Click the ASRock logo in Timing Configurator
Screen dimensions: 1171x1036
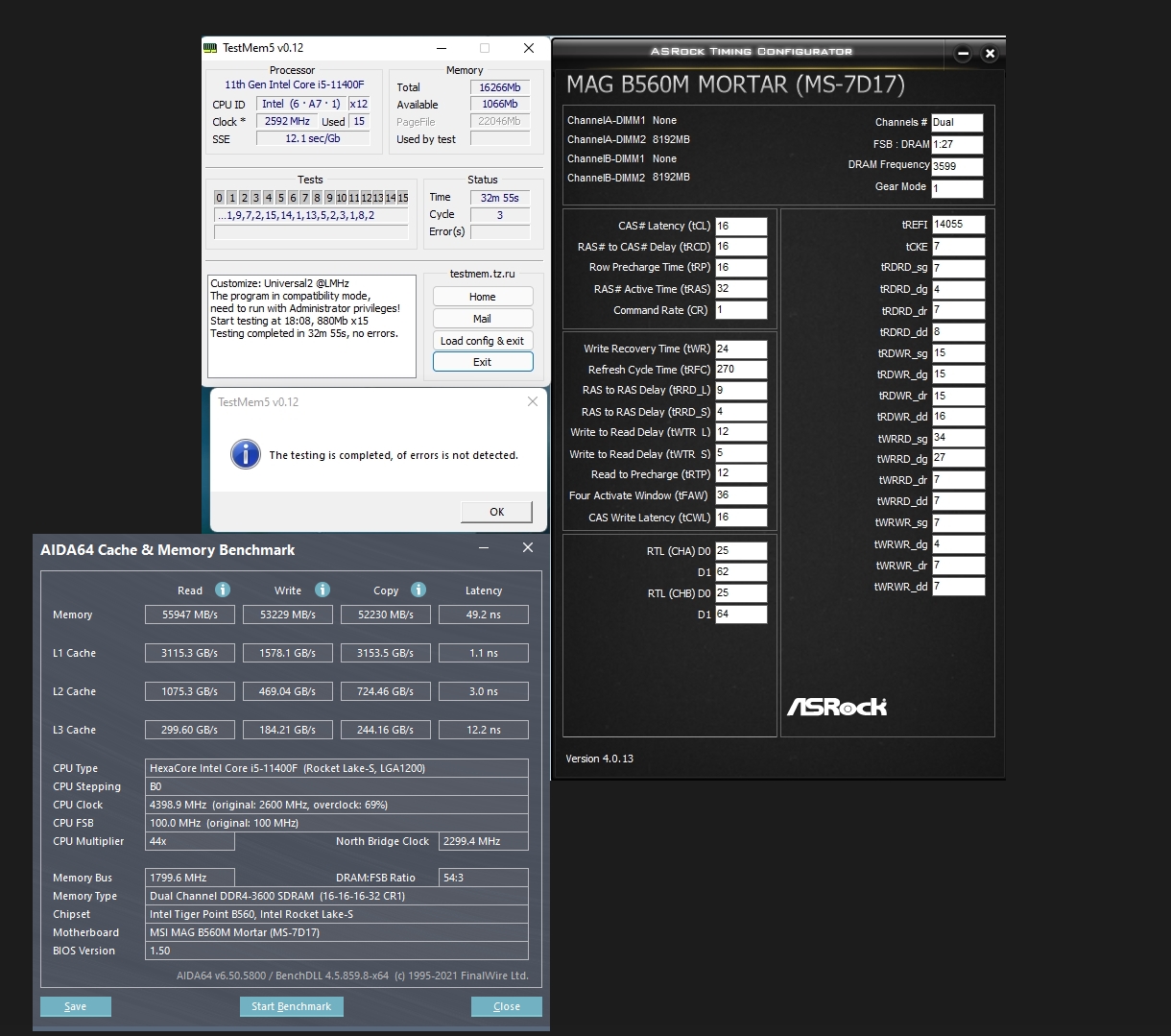[x=837, y=707]
